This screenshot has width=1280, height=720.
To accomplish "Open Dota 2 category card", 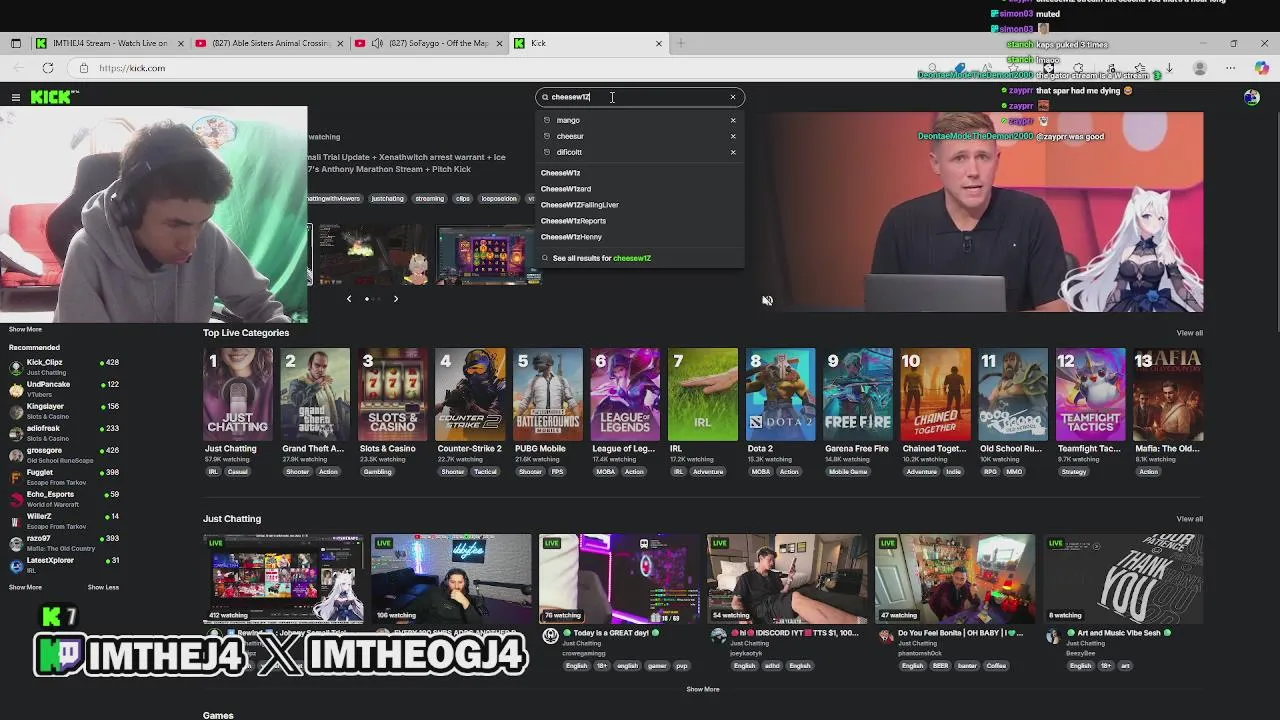I will 780,395.
